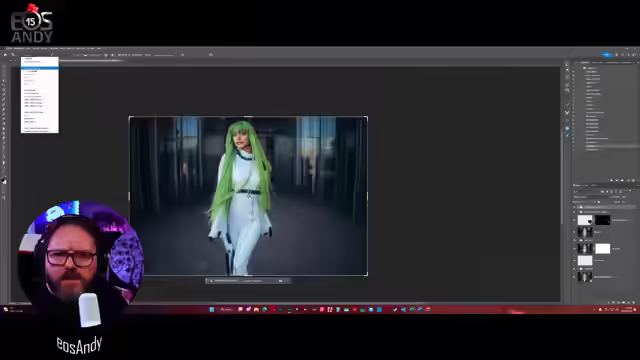
Task: Open the Windows Start button on the taskbar
Action: [212, 310]
